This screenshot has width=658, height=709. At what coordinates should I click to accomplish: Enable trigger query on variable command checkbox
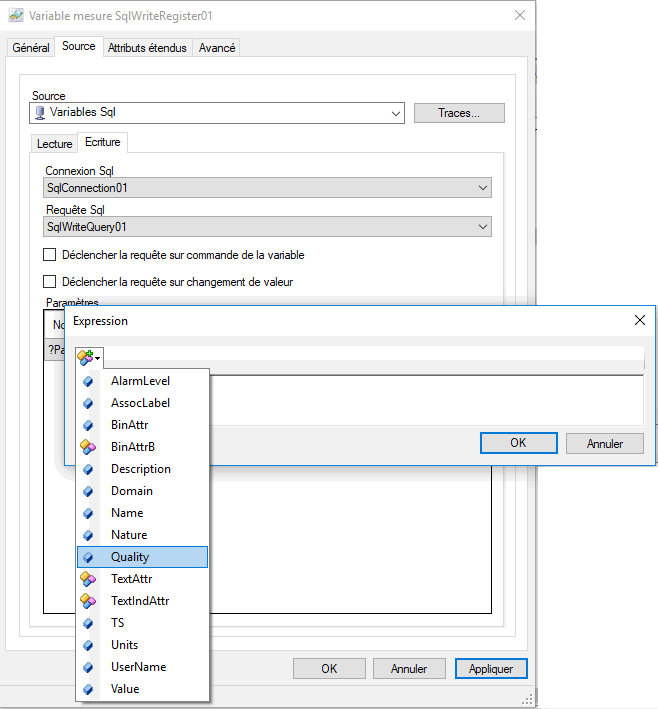tap(50, 255)
